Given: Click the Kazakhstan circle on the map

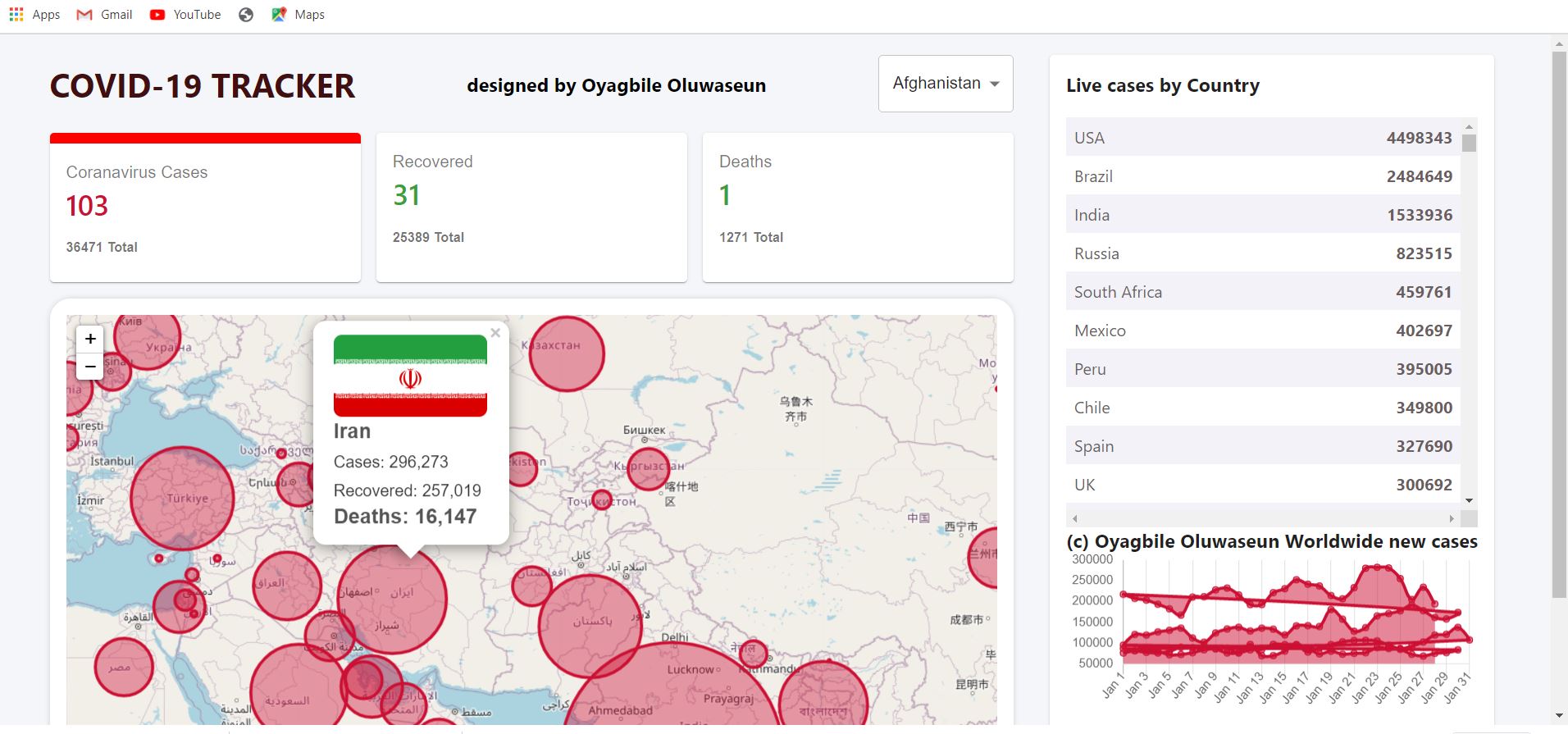Looking at the screenshot, I should coord(567,353).
